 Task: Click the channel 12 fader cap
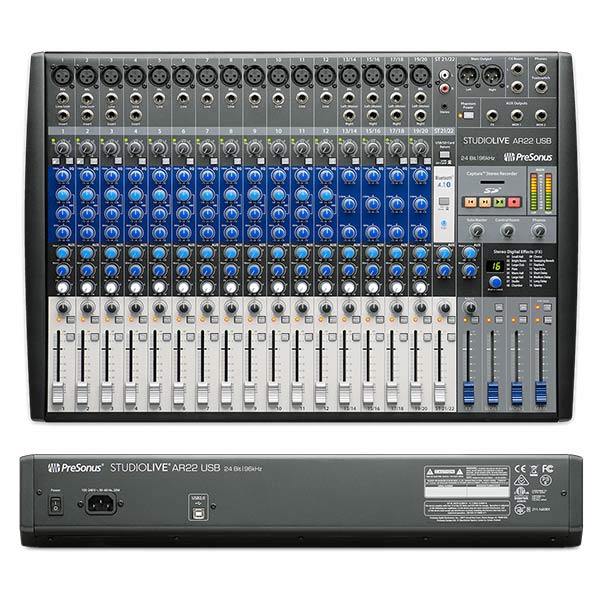tap(321, 394)
